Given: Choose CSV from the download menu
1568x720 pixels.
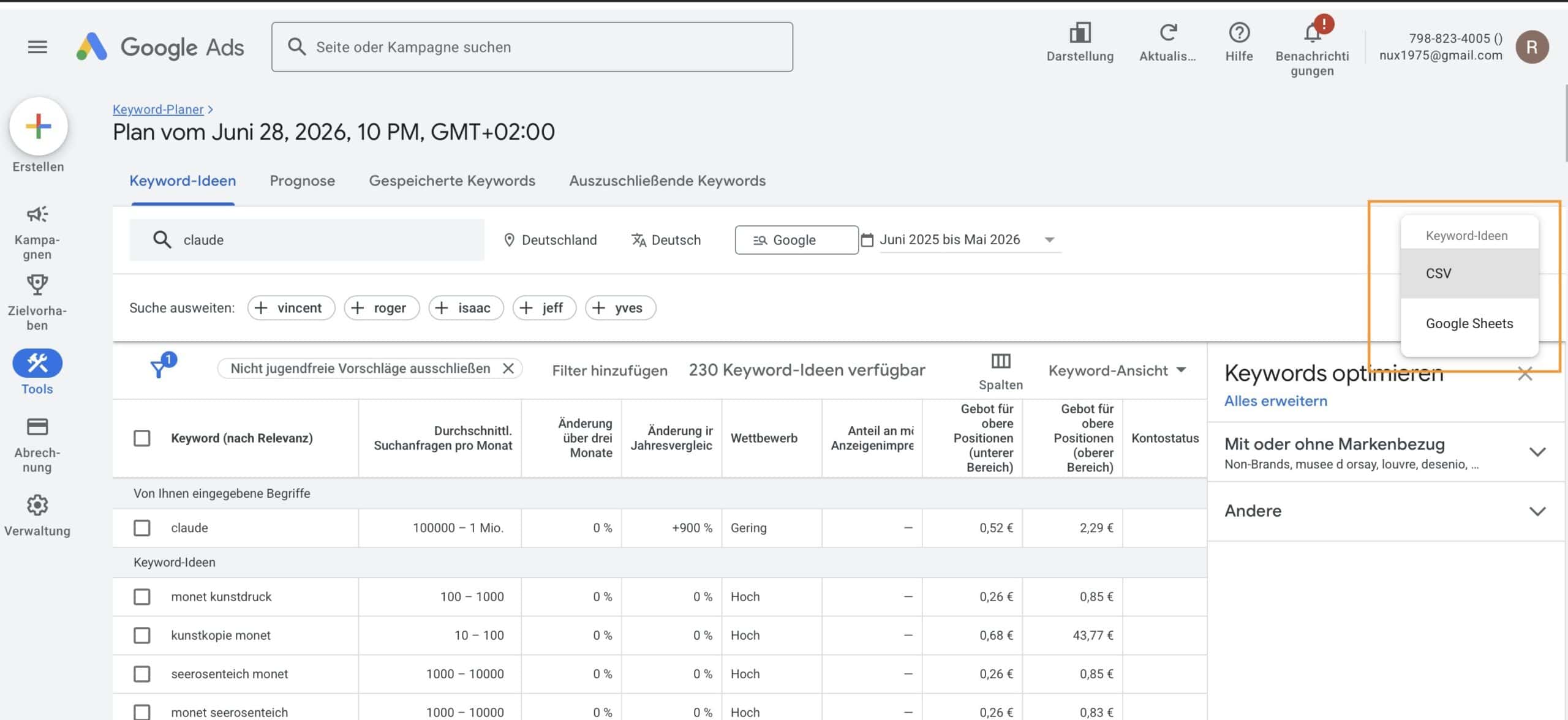Looking at the screenshot, I should pyautogui.click(x=1469, y=274).
